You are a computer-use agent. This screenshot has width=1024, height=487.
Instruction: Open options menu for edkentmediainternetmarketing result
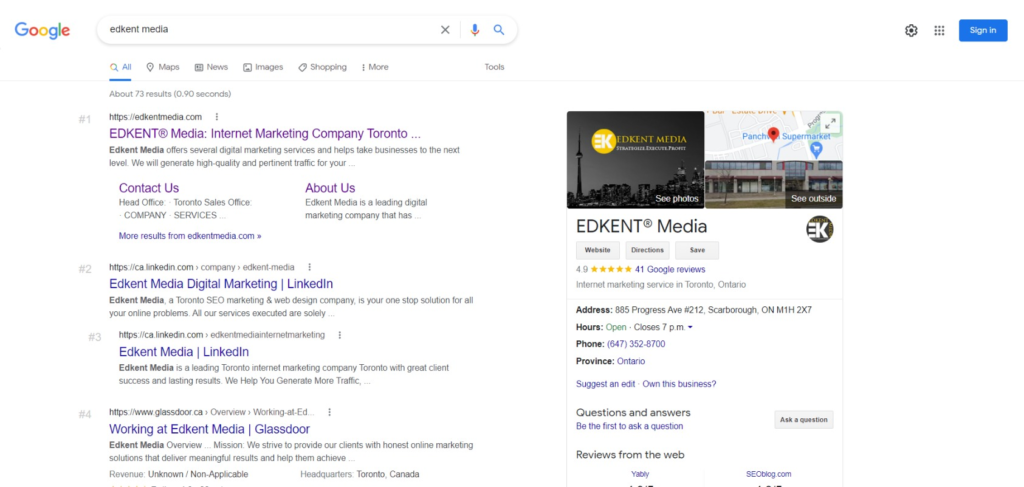point(340,335)
